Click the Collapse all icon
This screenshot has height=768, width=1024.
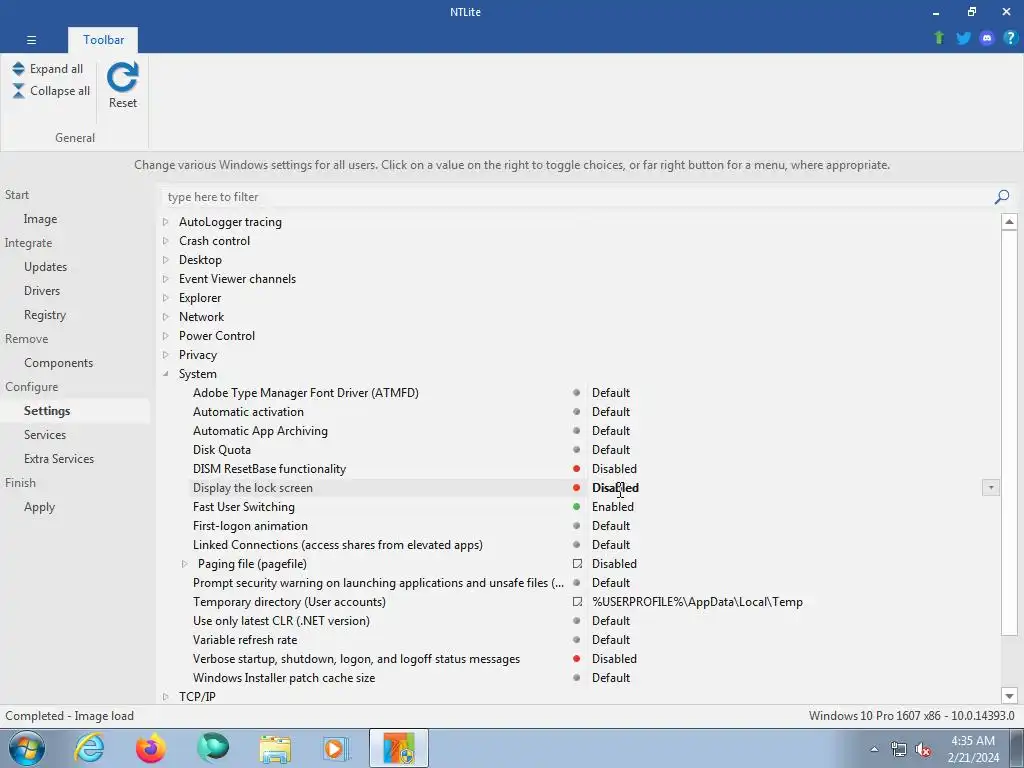point(18,91)
